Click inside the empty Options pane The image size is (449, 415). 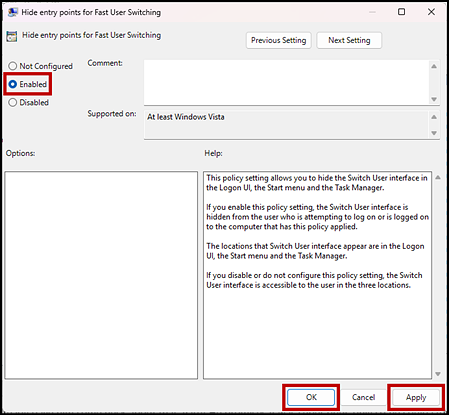[x=101, y=275]
